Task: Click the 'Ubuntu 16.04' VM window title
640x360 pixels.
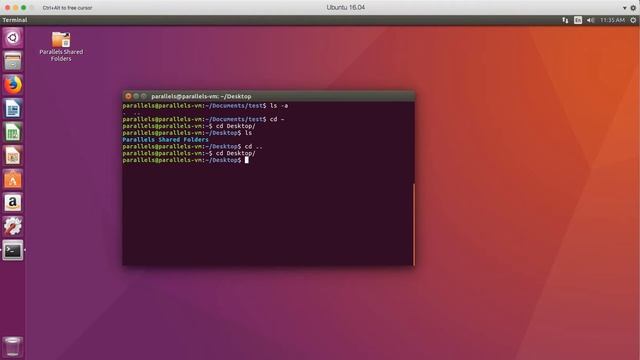Action: pos(346,8)
